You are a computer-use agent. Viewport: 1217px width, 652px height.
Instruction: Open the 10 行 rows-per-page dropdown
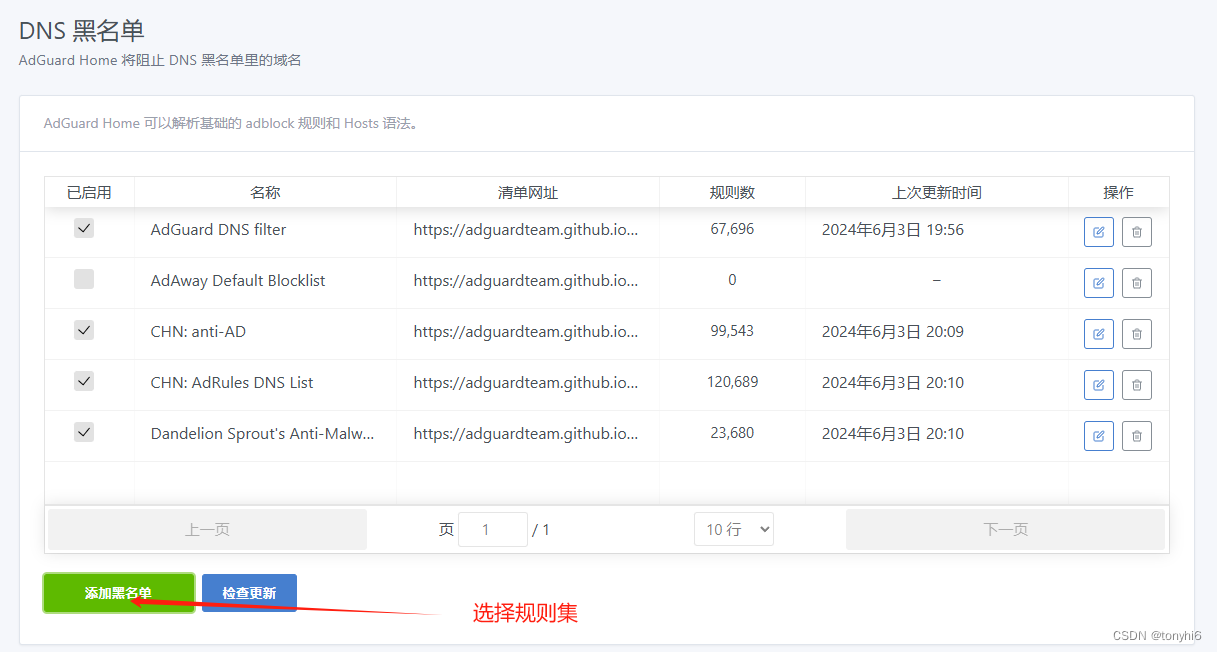coord(734,529)
